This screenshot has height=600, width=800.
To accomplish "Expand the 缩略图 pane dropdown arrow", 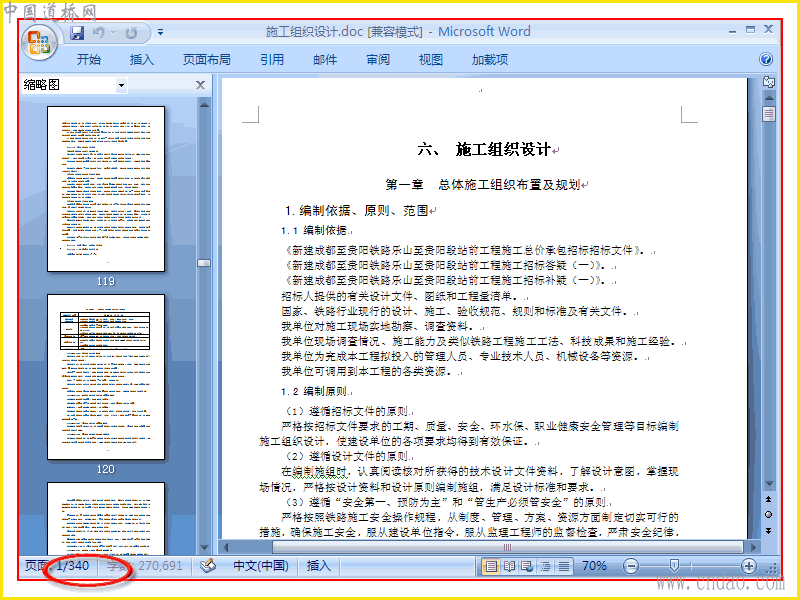I will [121, 85].
